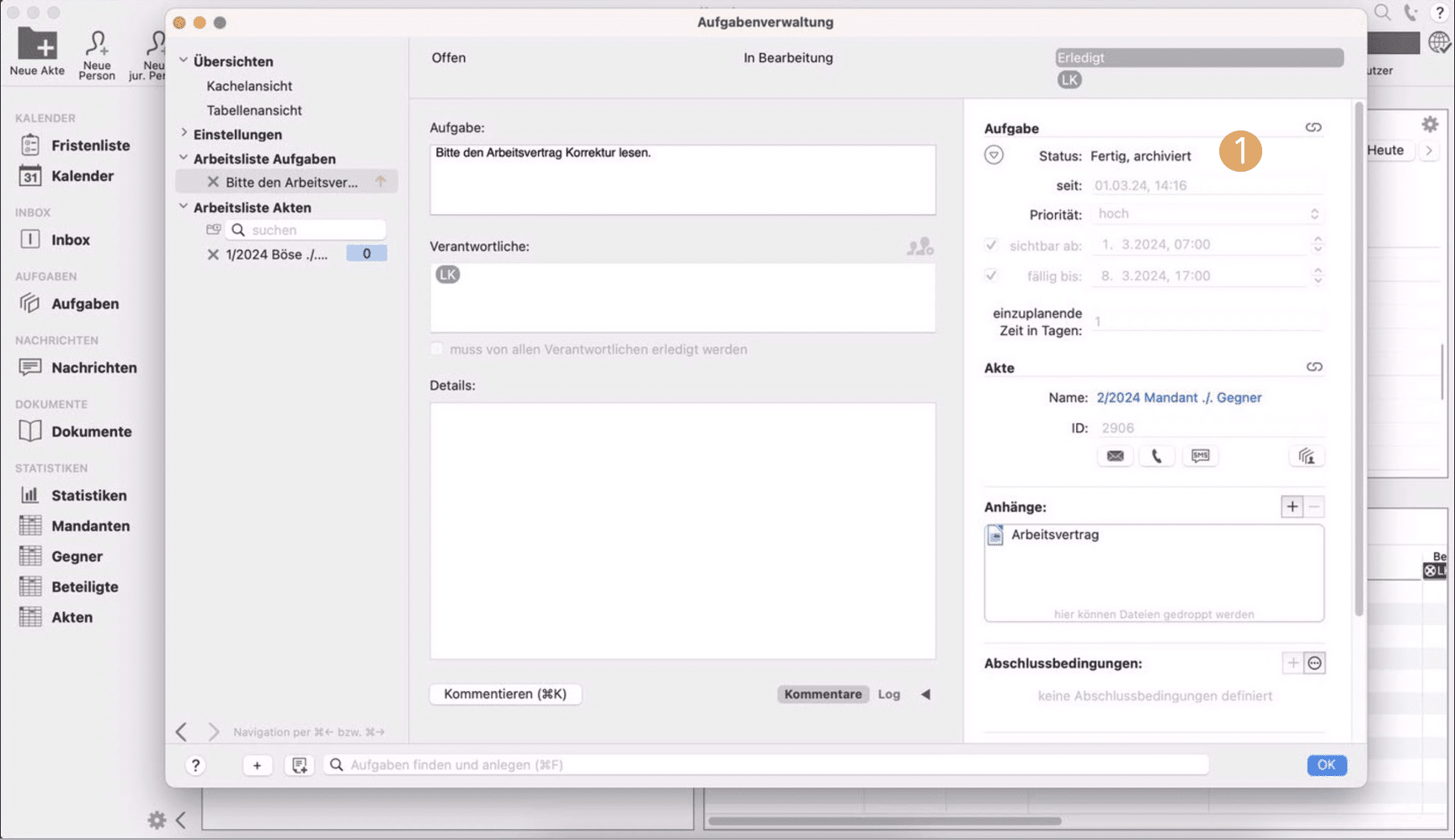Screen dimensions: 1455x840
Task: Collapse the Übersichten tree section
Action: [x=184, y=61]
